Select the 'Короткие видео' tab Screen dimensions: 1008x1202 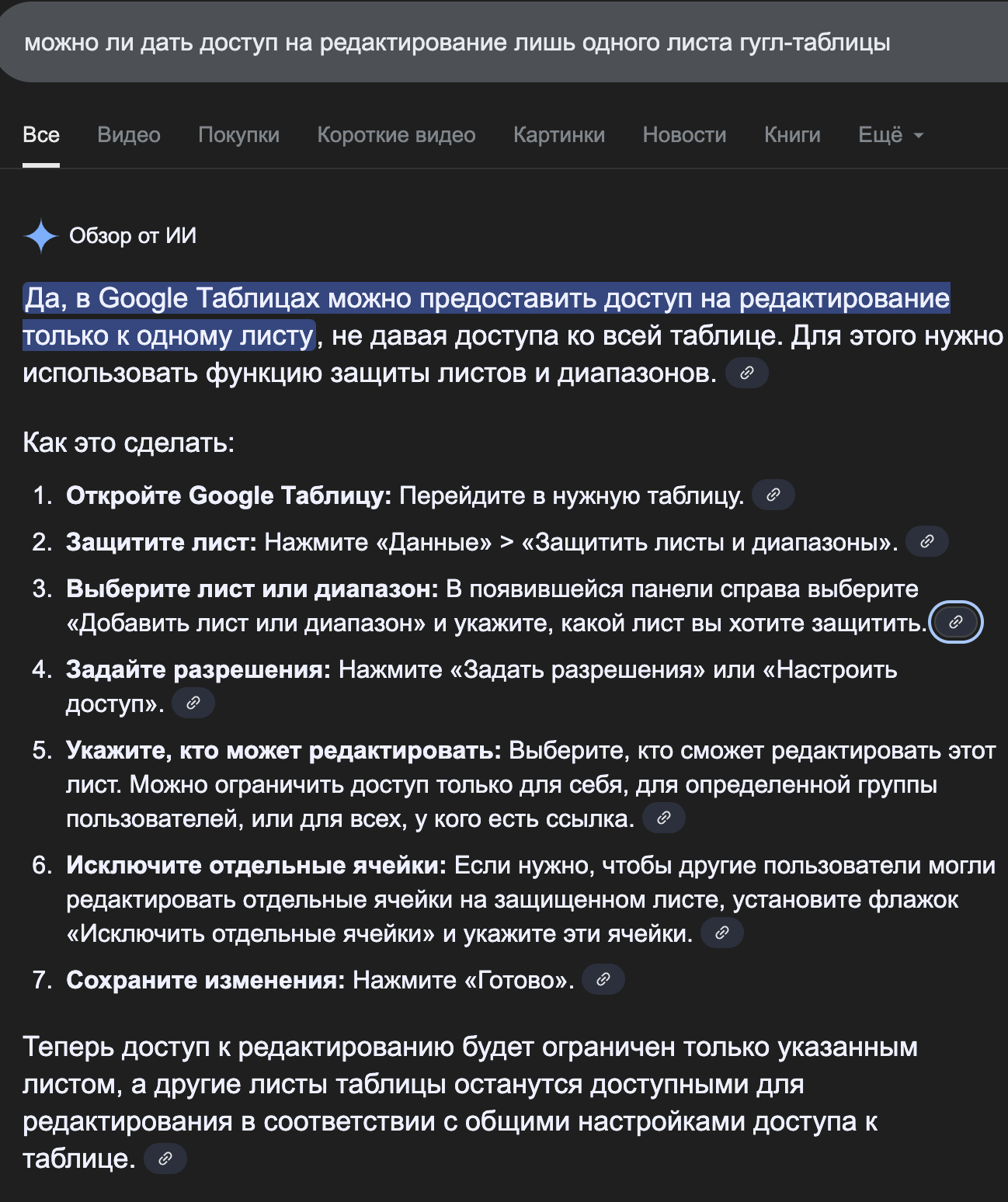pyautogui.click(x=396, y=135)
